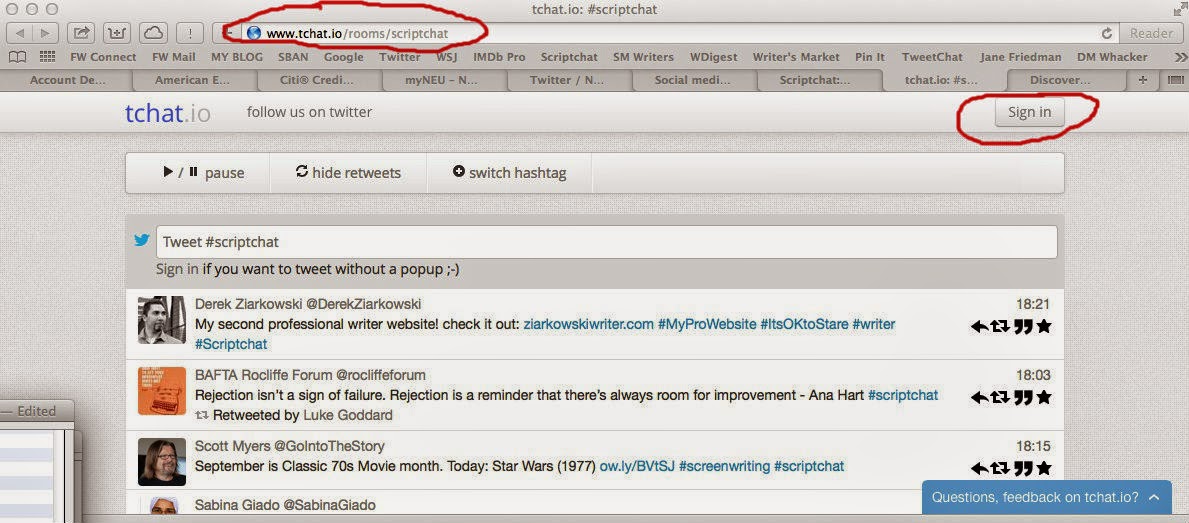This screenshot has width=1189, height=523.
Task: Go back with Safari back arrow
Action: (20, 33)
